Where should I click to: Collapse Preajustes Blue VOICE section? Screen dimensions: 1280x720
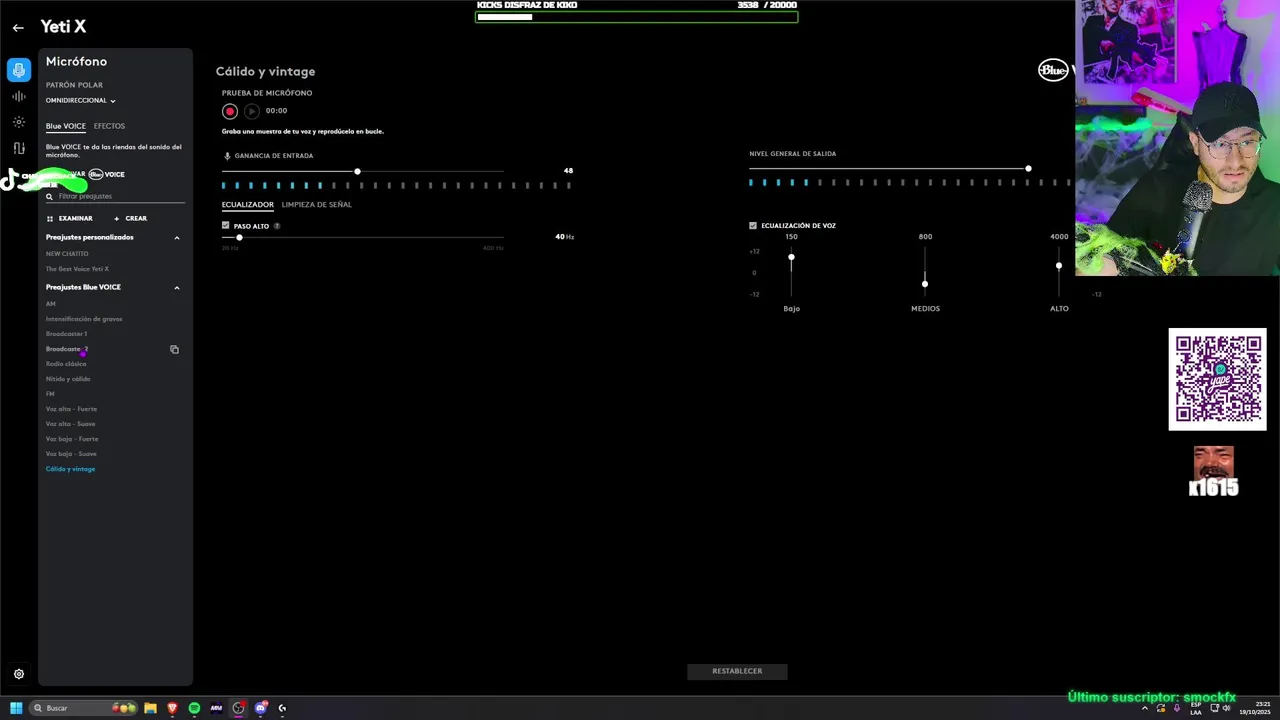tap(177, 288)
